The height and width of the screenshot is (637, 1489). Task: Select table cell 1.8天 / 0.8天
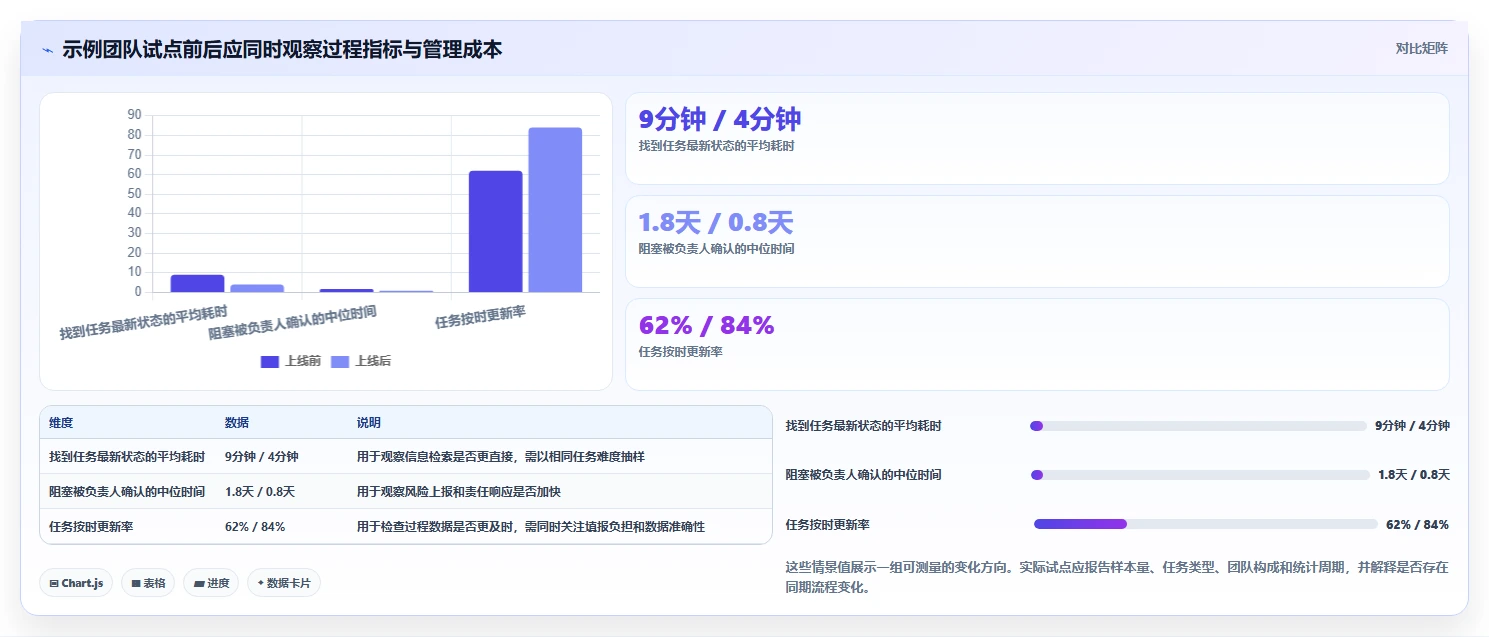coord(259,491)
